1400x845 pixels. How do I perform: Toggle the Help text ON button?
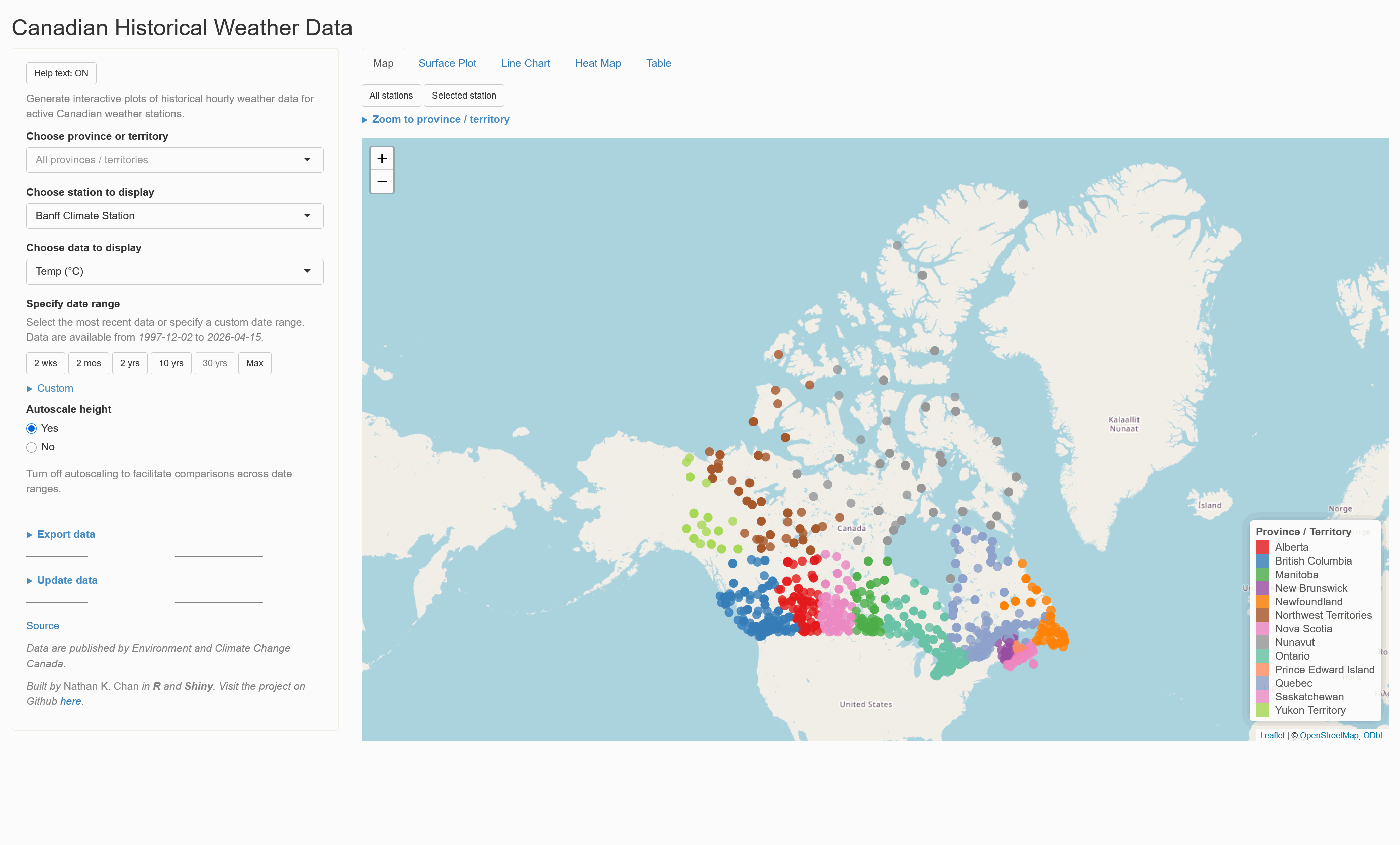[61, 73]
